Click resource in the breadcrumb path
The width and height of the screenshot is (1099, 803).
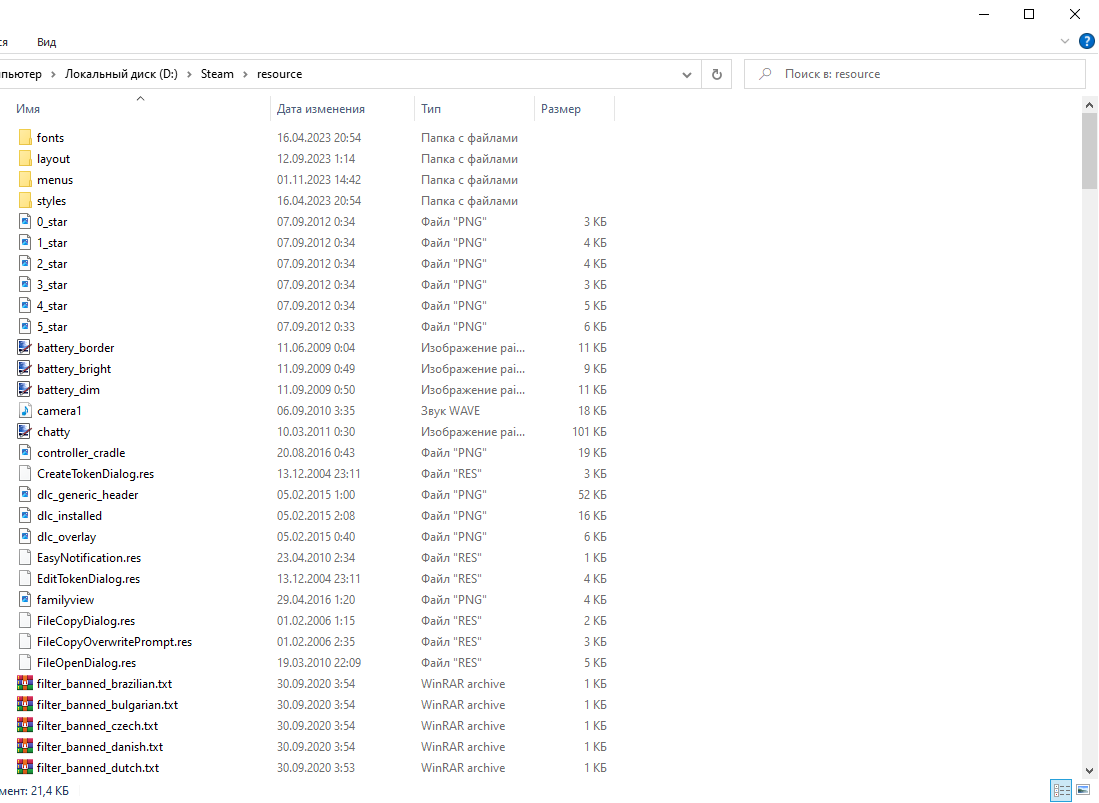[x=279, y=74]
